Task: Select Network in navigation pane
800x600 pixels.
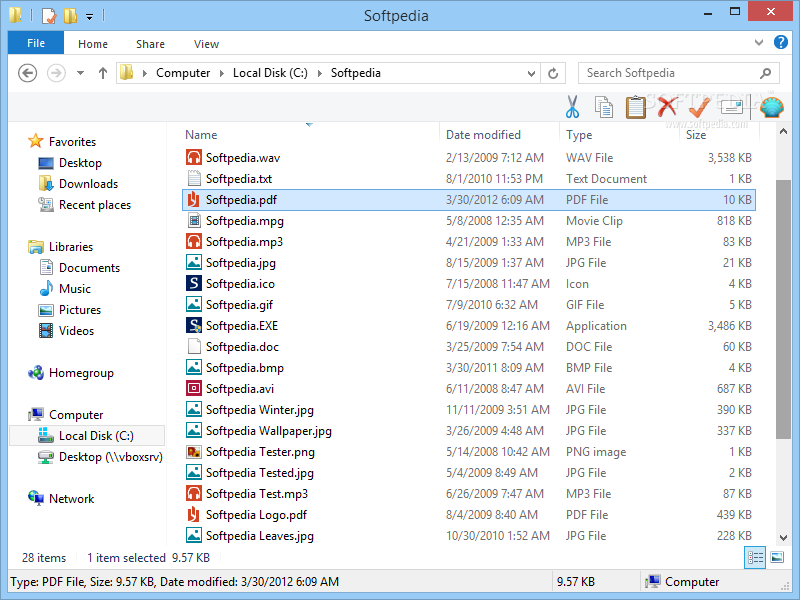Action: tap(71, 498)
